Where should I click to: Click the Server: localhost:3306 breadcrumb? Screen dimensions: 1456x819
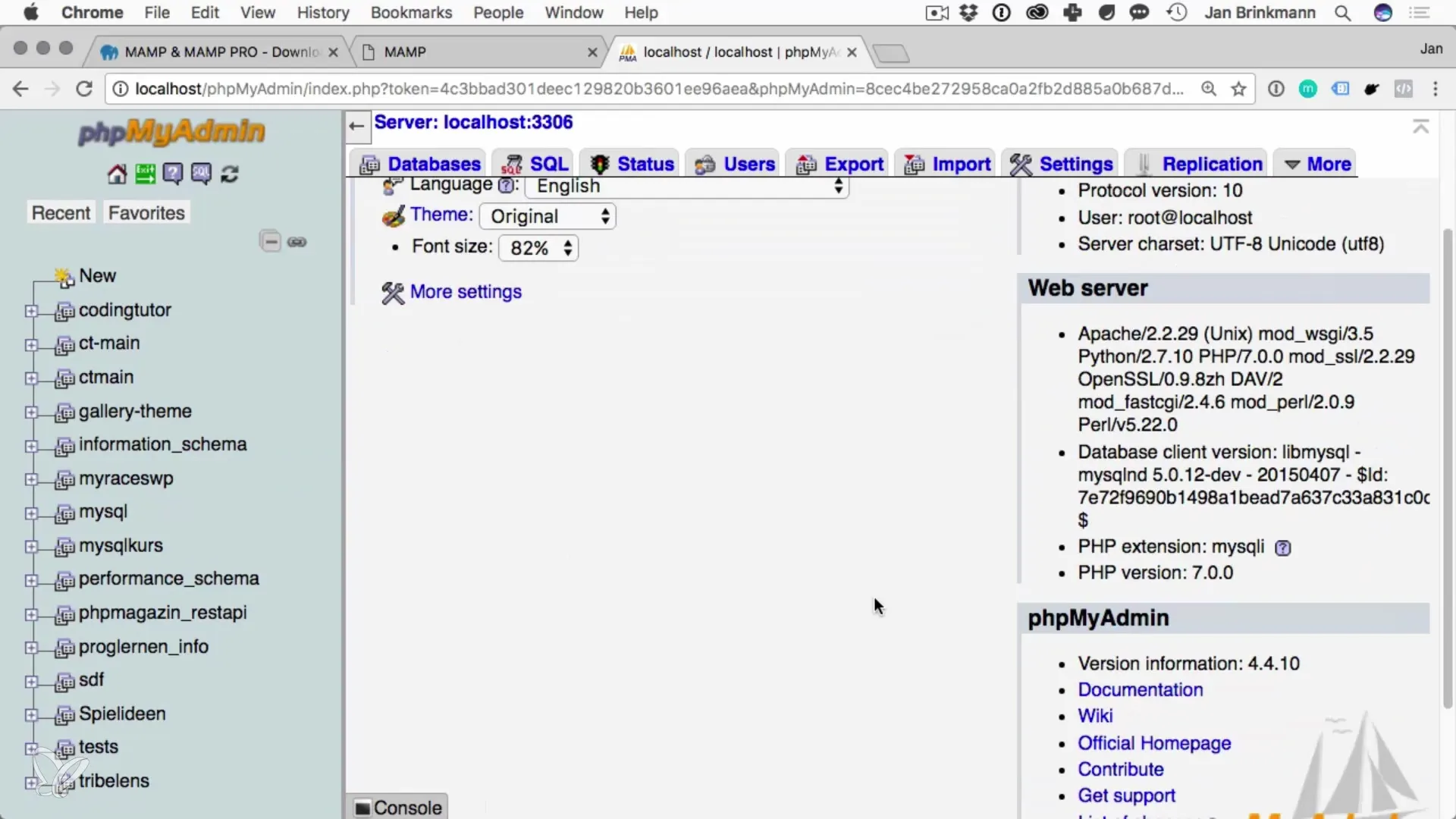pyautogui.click(x=473, y=122)
